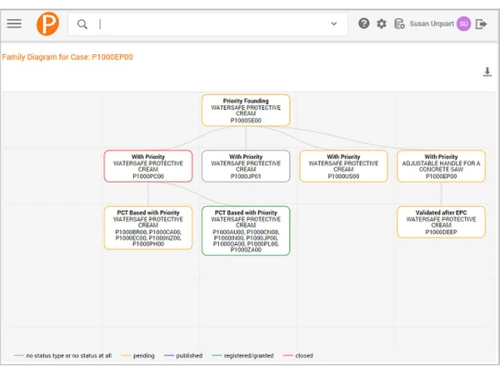The height and width of the screenshot is (375, 500).
Task: Click the 'closed' legend entry
Action: click(x=298, y=356)
